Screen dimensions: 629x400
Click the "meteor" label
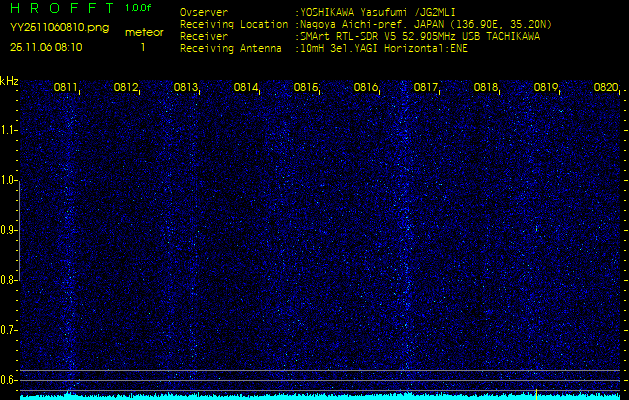[x=144, y=33]
